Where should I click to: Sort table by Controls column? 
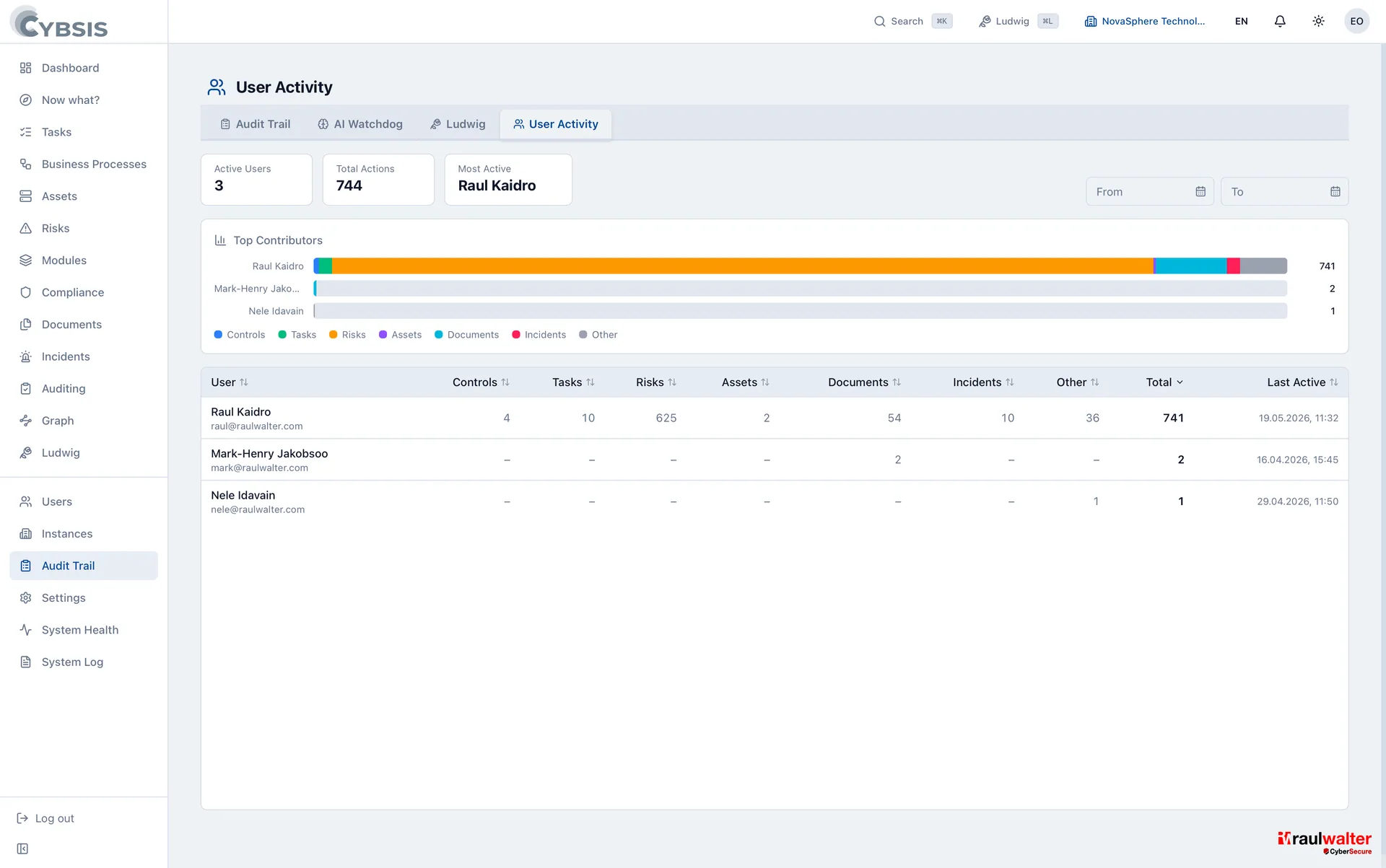(481, 382)
